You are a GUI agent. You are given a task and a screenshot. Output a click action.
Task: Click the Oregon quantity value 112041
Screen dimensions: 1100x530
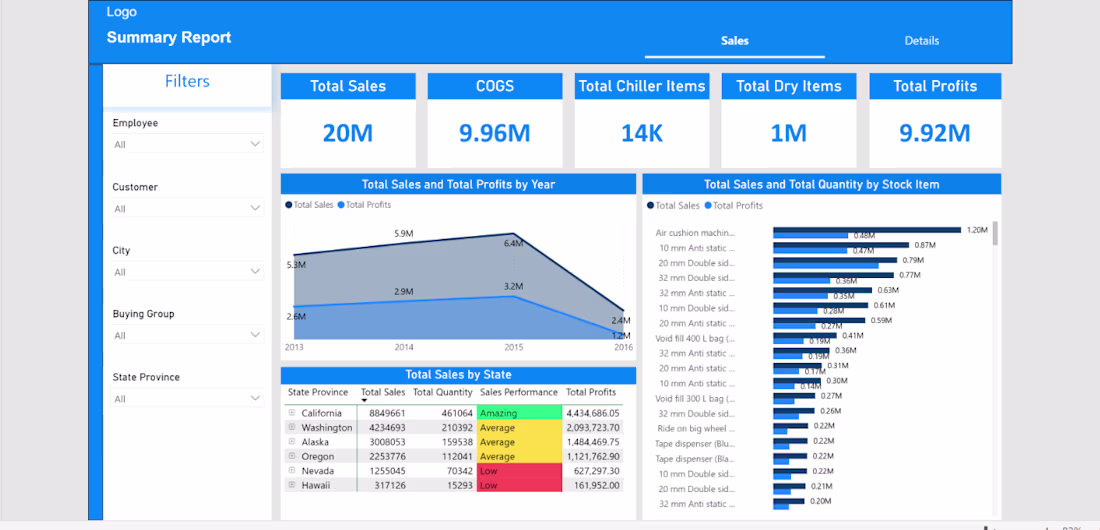point(456,456)
